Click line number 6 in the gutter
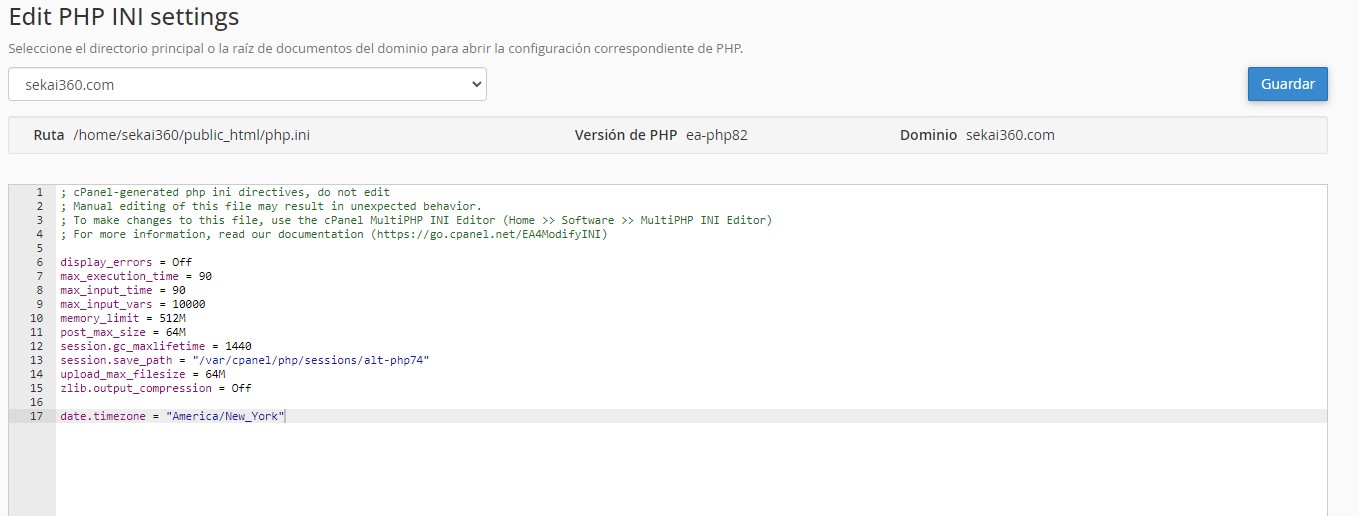This screenshot has height=516, width=1359. tap(40, 262)
